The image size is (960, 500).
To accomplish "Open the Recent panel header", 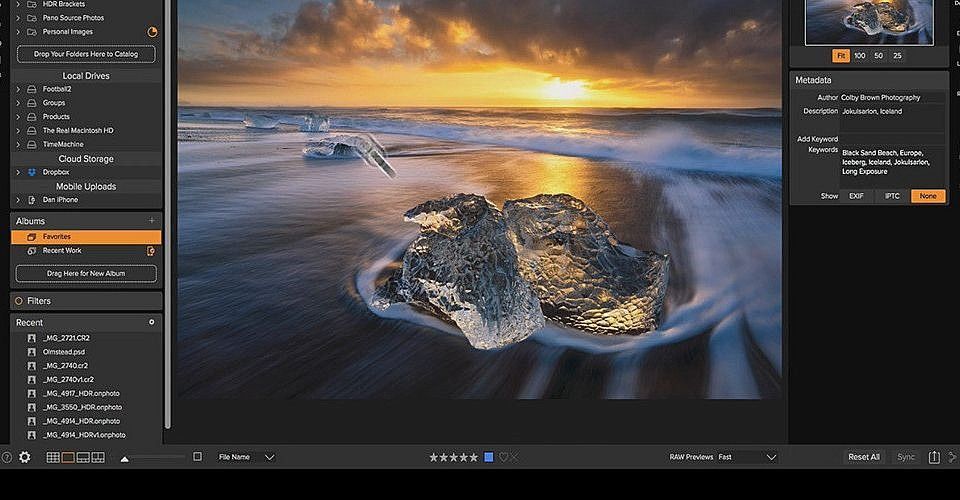I will 86,323.
